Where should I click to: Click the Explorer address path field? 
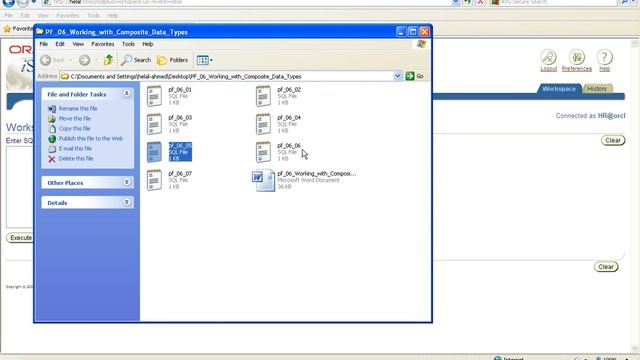point(231,76)
